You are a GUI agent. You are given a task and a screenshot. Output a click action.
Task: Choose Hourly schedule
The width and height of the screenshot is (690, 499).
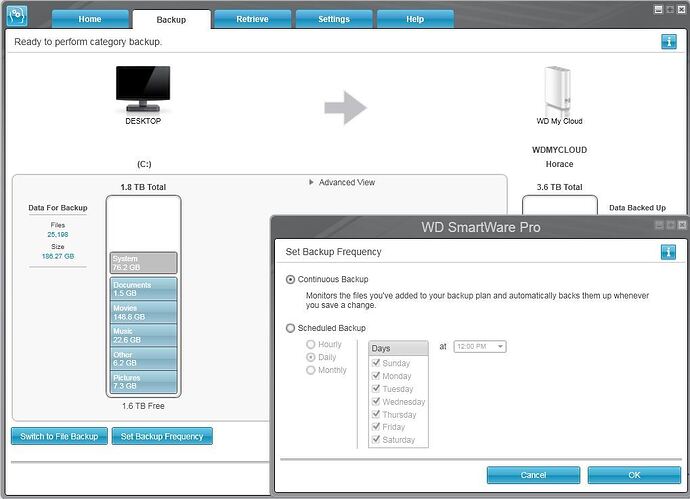[x=311, y=344]
